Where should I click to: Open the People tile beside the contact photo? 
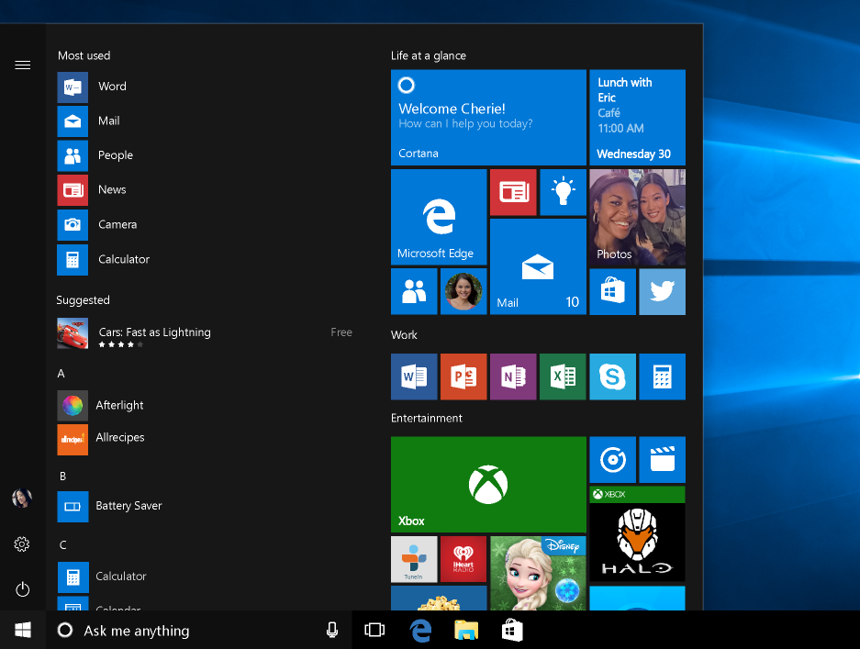414,291
